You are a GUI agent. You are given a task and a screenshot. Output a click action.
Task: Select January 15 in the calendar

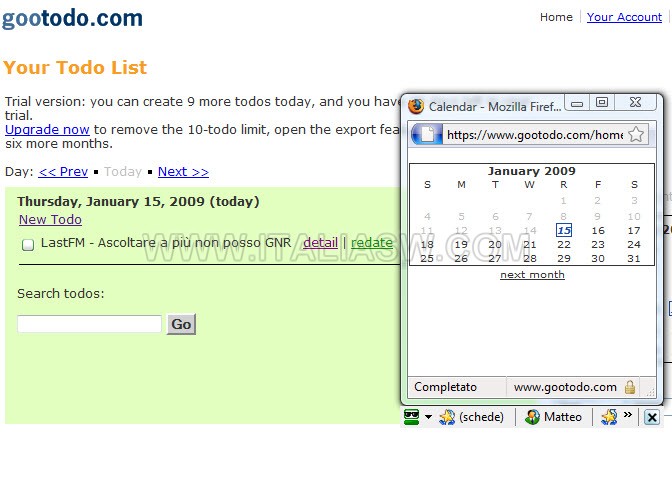click(564, 230)
